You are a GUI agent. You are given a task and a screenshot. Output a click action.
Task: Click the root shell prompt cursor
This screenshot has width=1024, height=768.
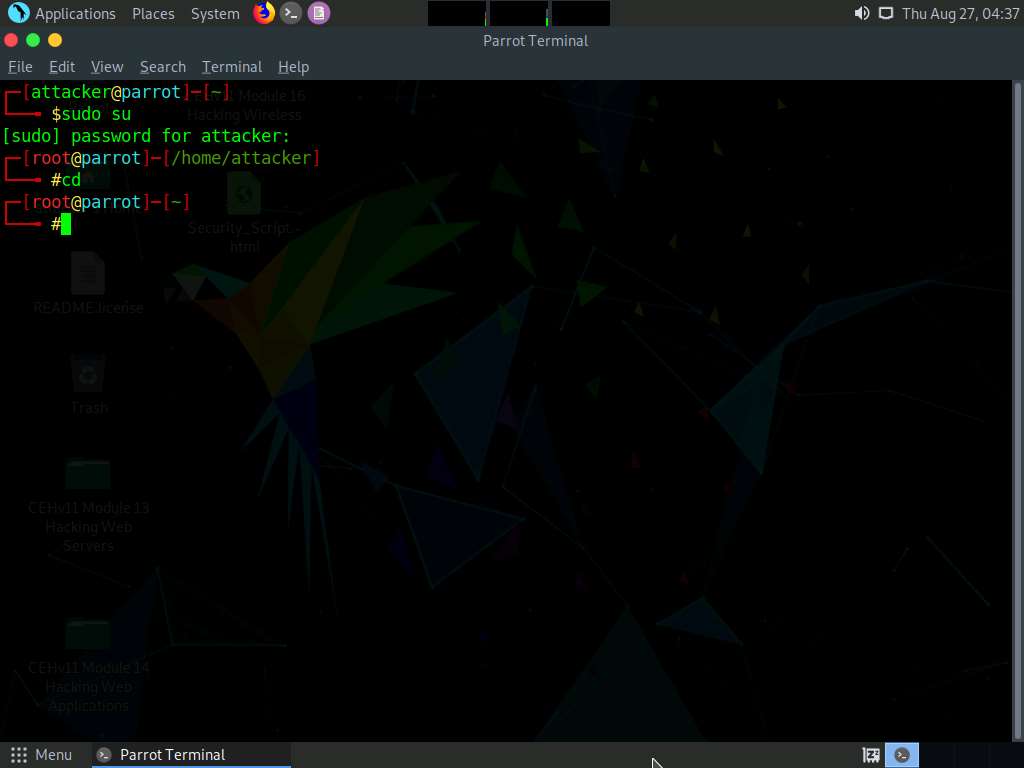pos(64,224)
